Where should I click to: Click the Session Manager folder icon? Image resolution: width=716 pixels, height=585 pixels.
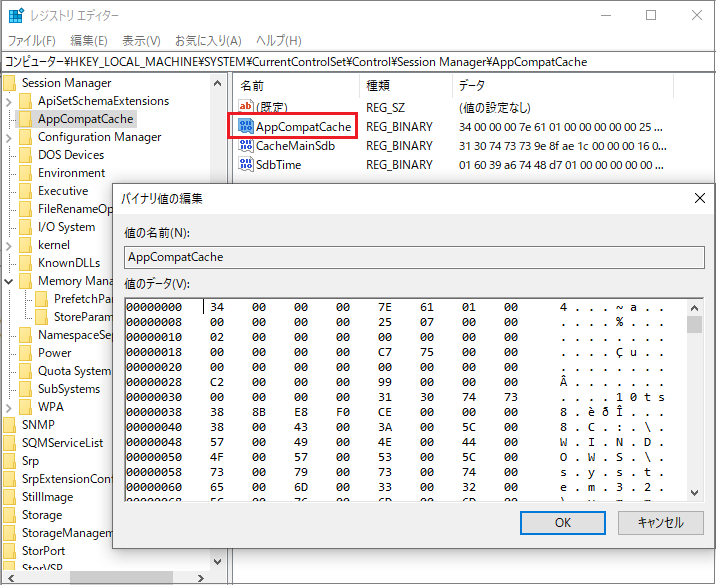pyautogui.click(x=10, y=83)
